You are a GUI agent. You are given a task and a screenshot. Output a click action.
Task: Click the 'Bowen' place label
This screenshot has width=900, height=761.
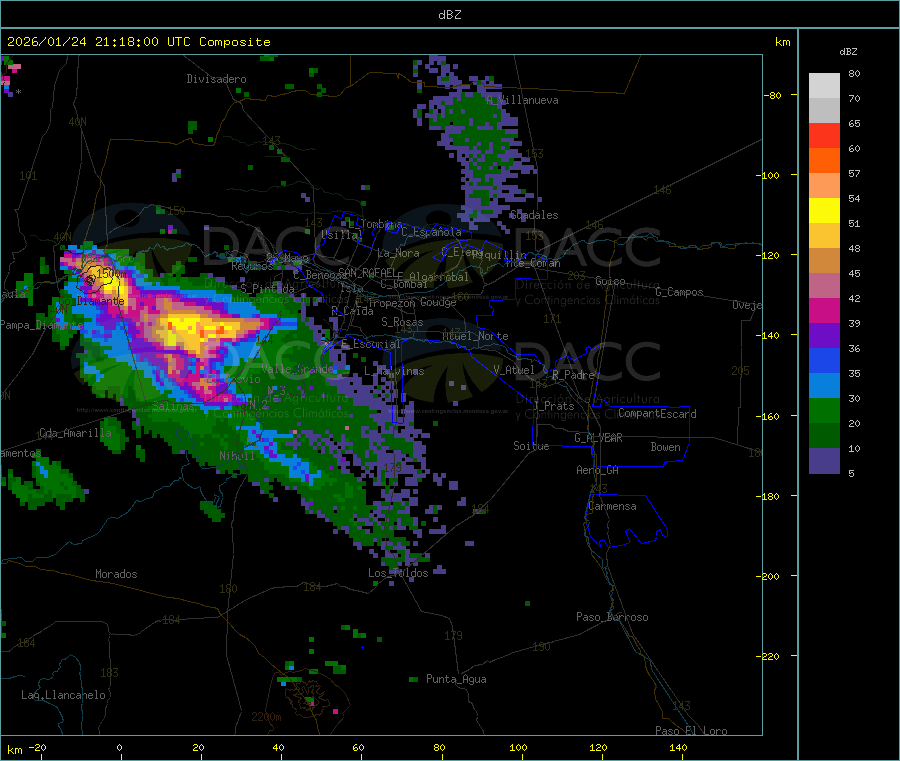(665, 447)
